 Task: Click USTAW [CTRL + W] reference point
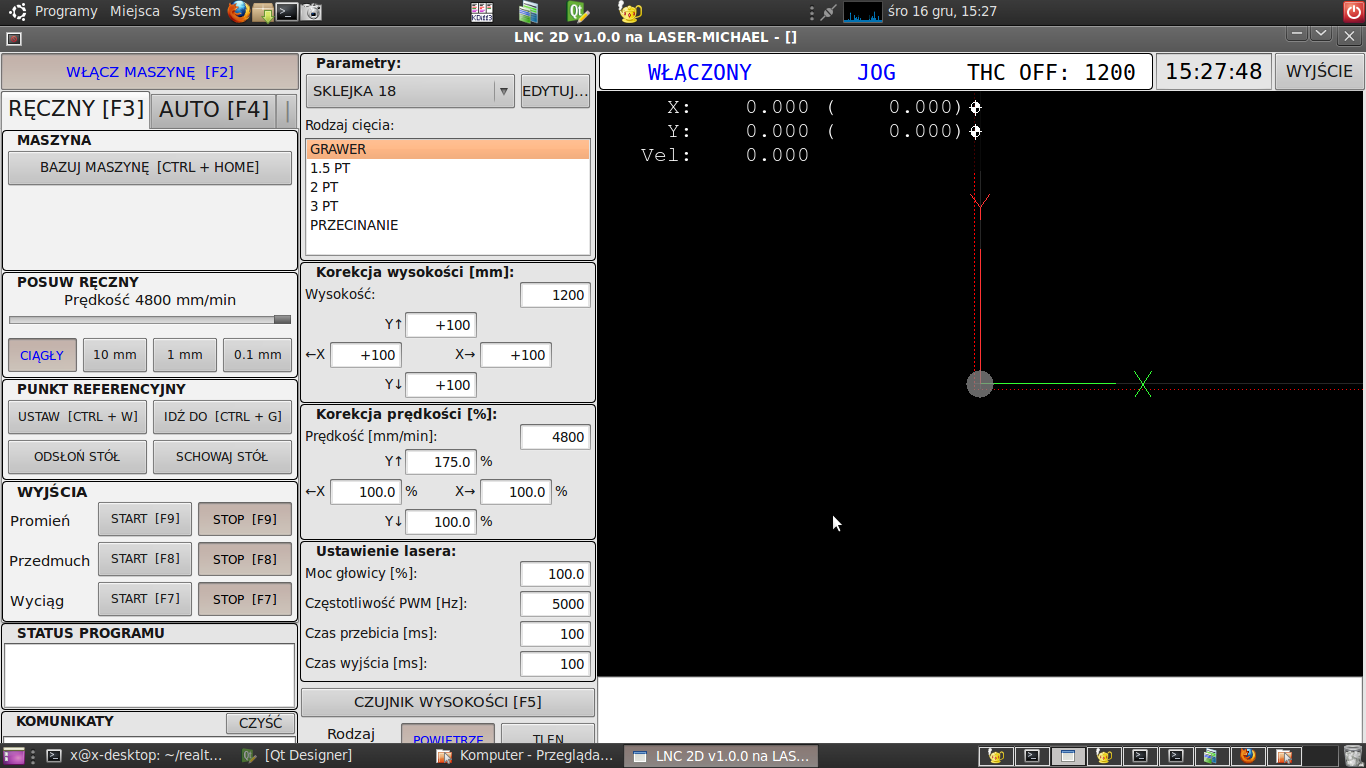pos(78,417)
